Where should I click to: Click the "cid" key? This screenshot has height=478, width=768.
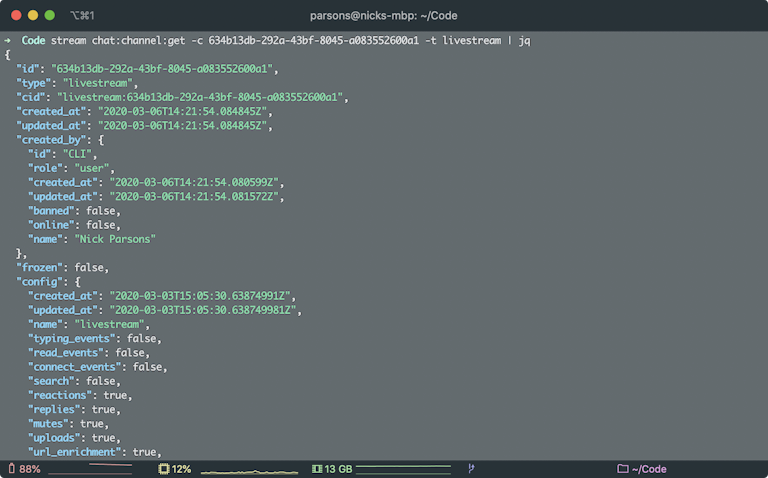click(x=31, y=97)
